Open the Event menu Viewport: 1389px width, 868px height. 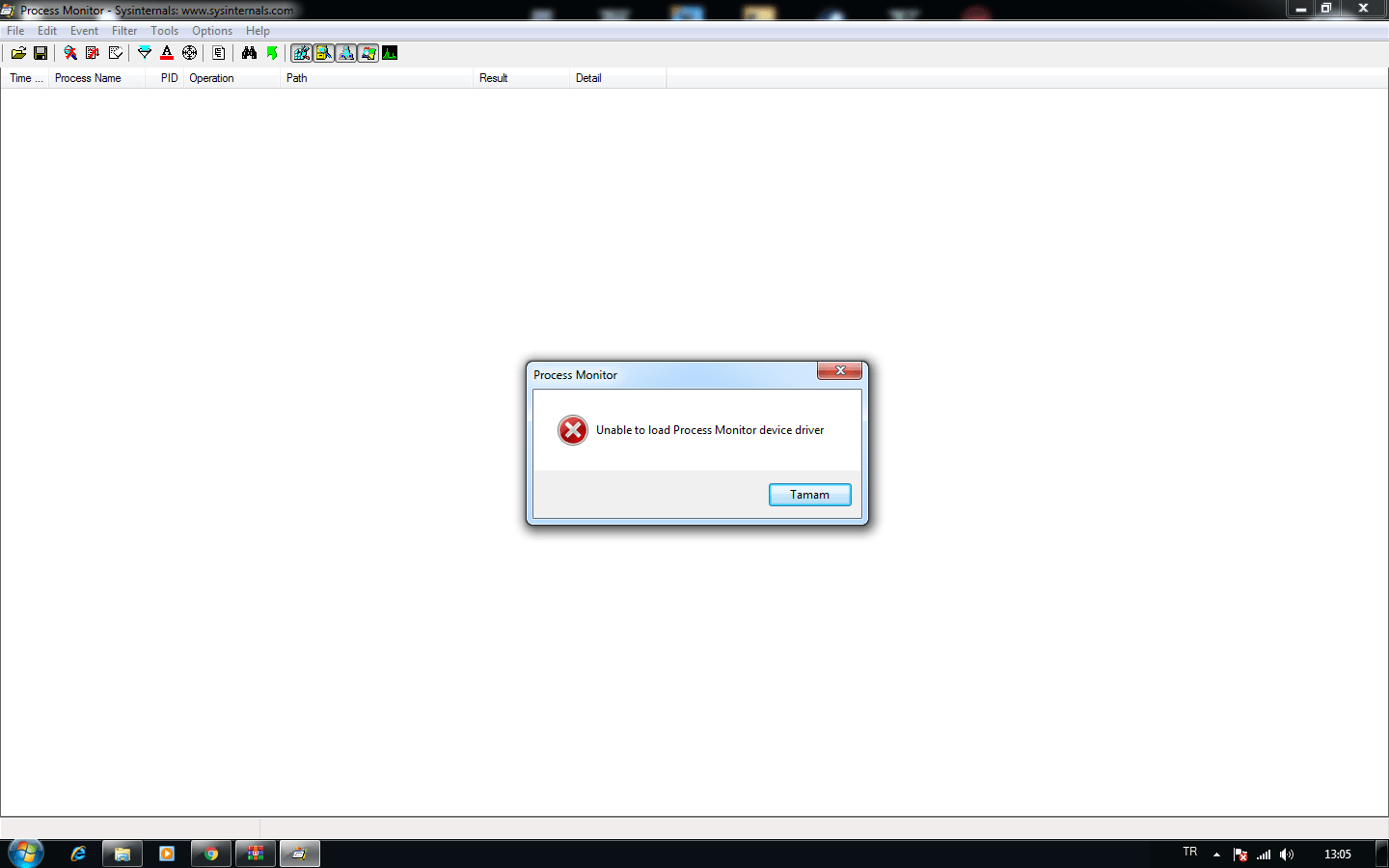click(84, 31)
